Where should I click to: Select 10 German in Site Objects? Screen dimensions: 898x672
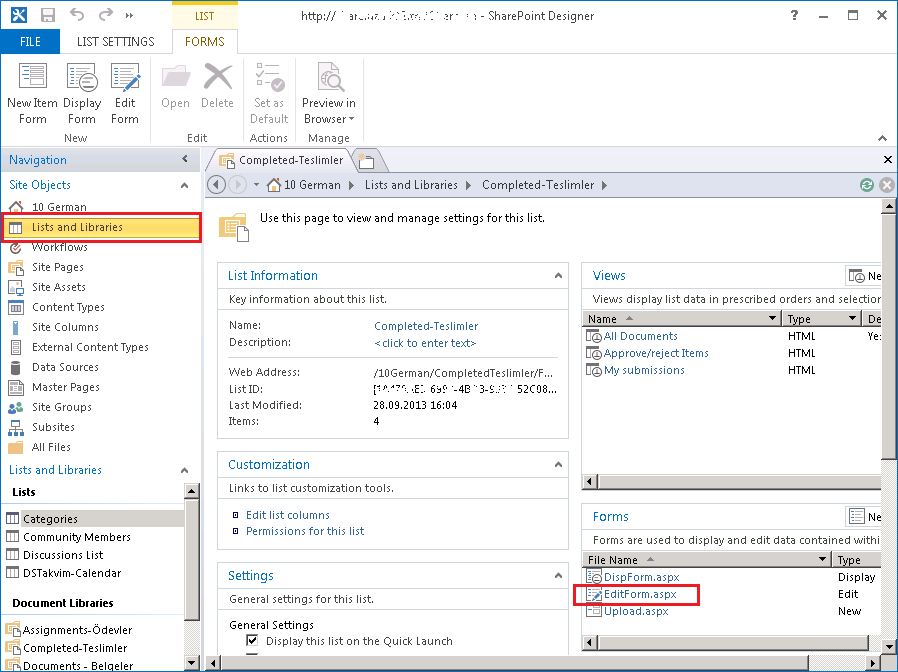point(59,207)
